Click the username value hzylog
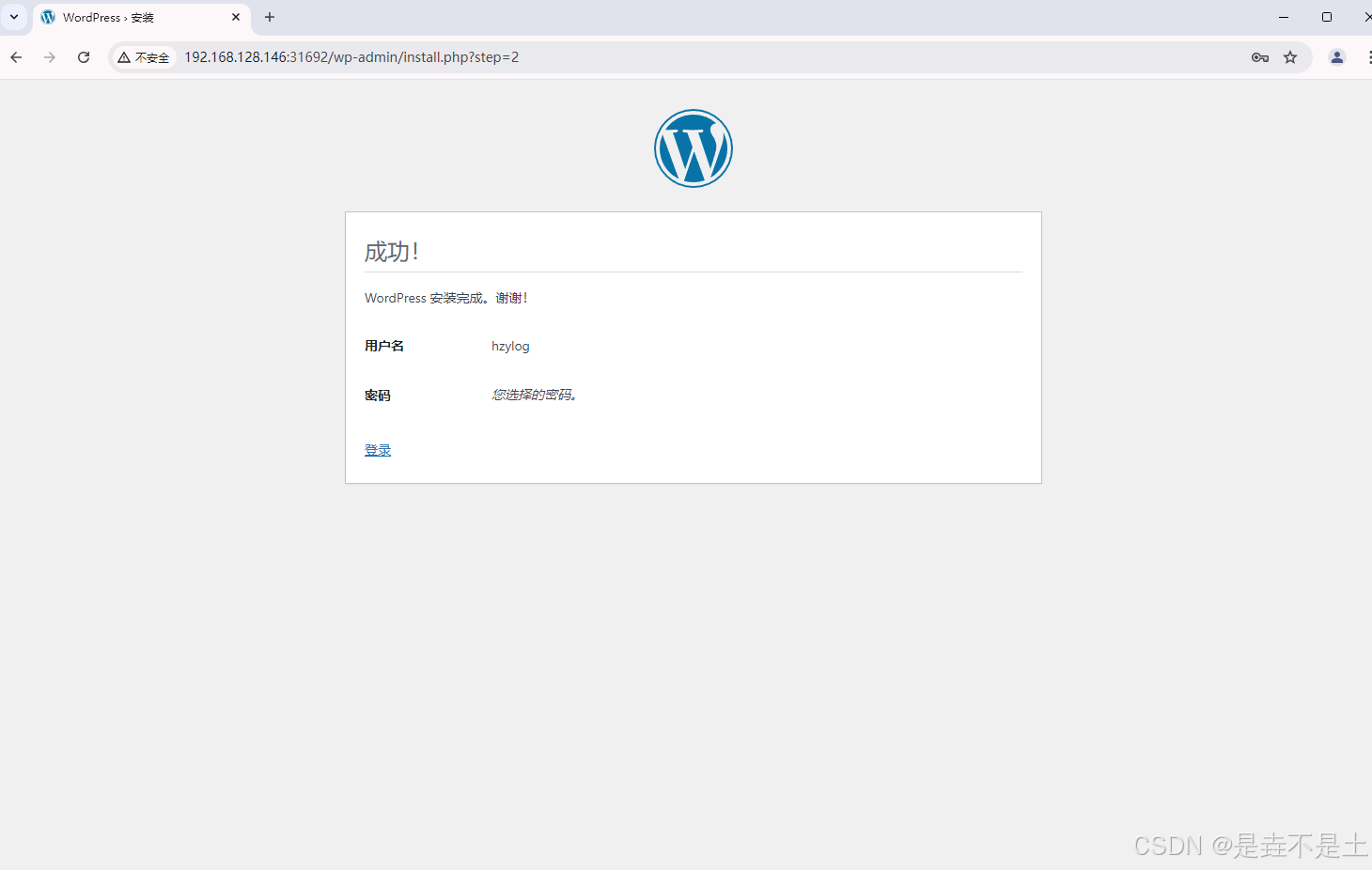The width and height of the screenshot is (1372, 870). (510, 347)
